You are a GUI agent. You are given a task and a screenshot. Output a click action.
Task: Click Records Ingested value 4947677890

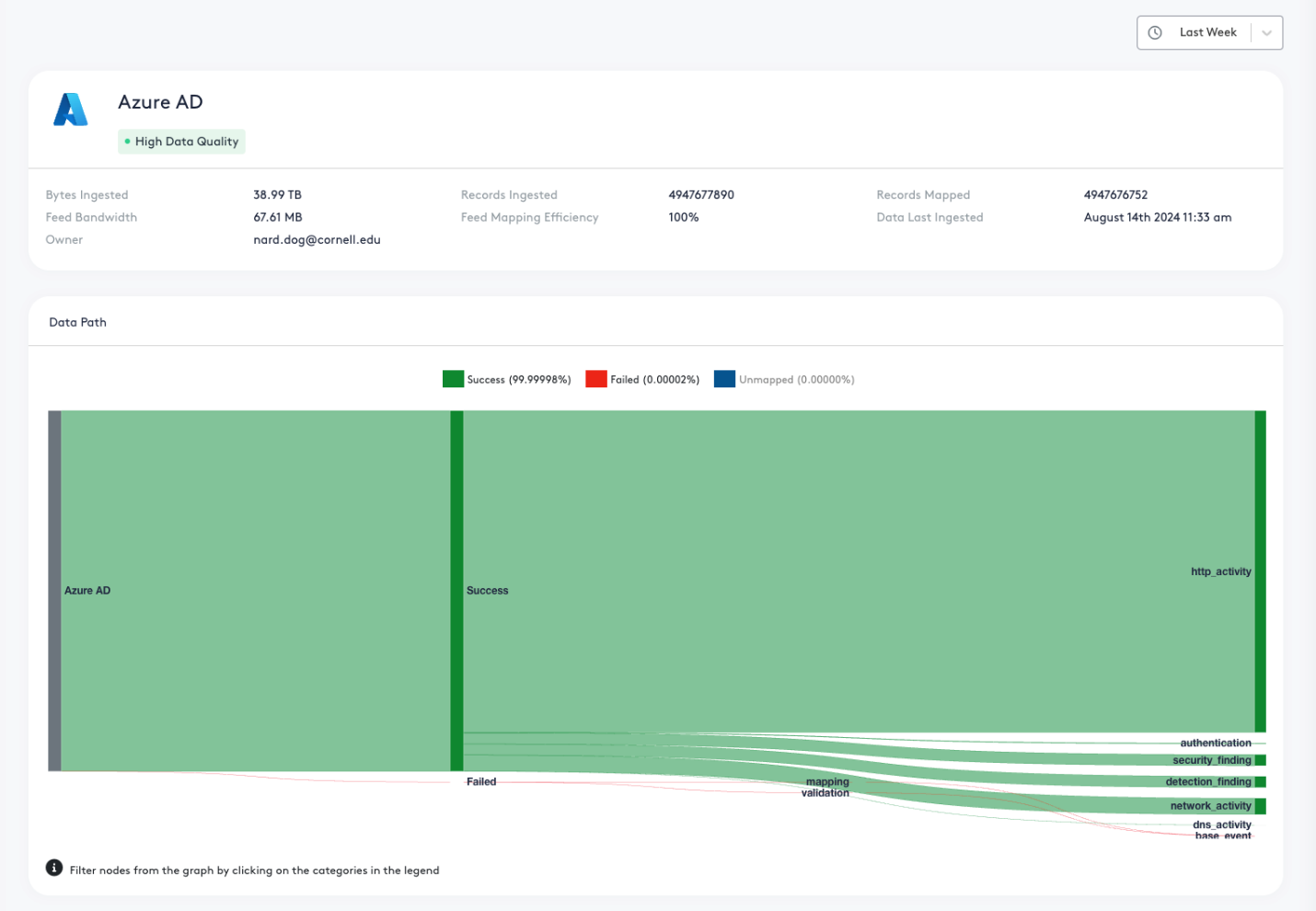[701, 195]
